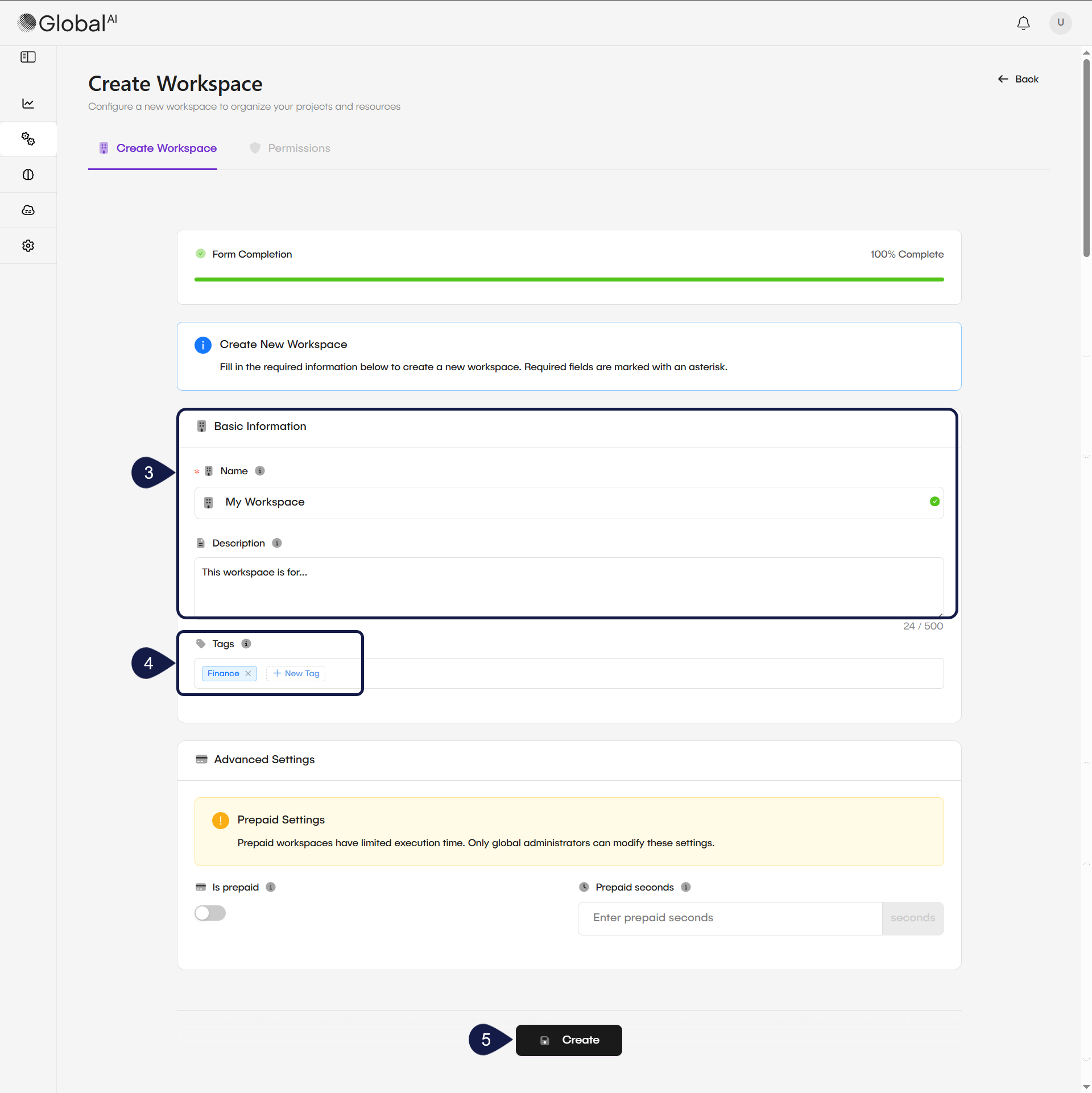Viewport: 1092px width, 1093px height.
Task: Open the notifications bell
Action: [1023, 23]
